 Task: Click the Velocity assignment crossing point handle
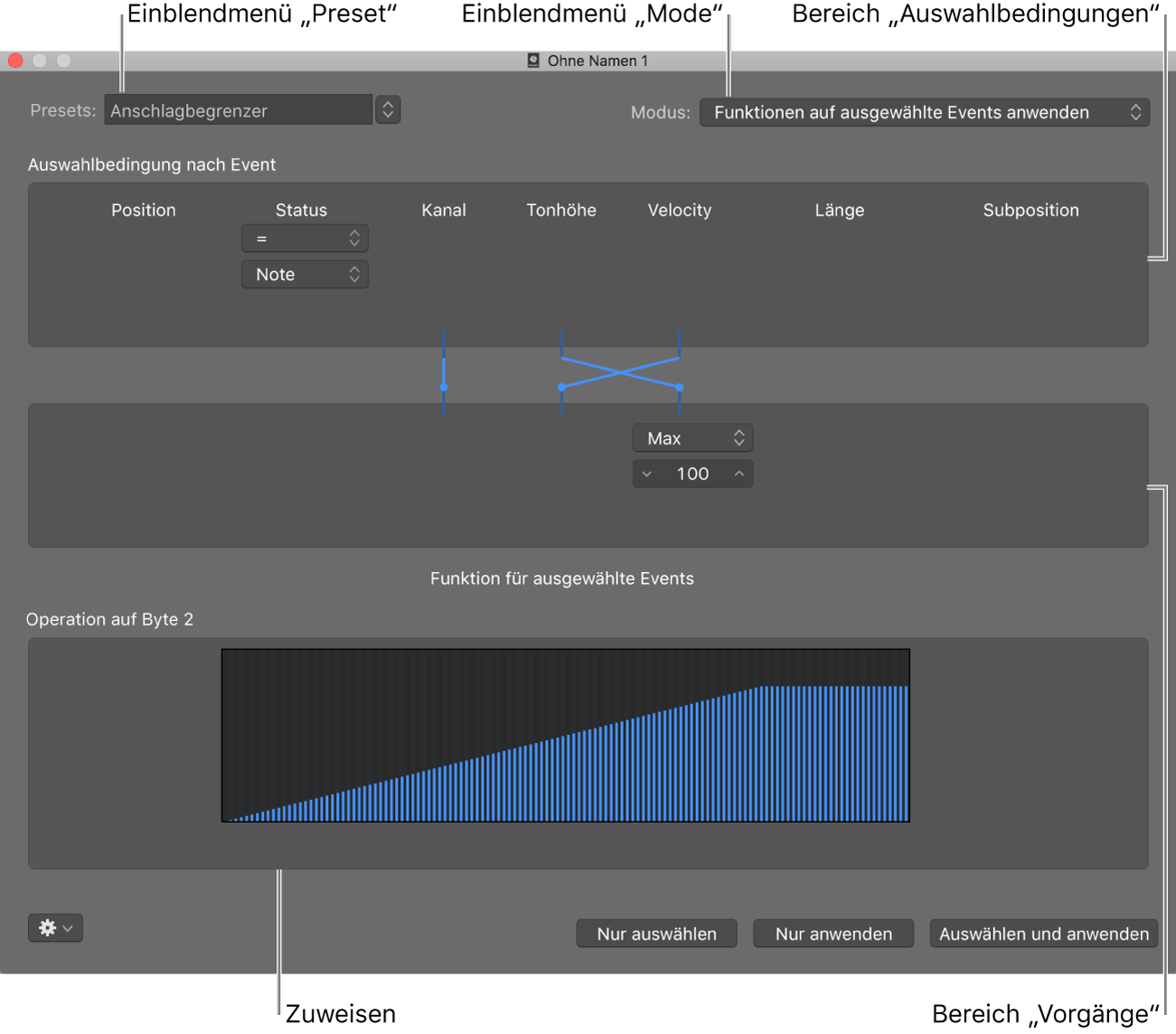680,387
